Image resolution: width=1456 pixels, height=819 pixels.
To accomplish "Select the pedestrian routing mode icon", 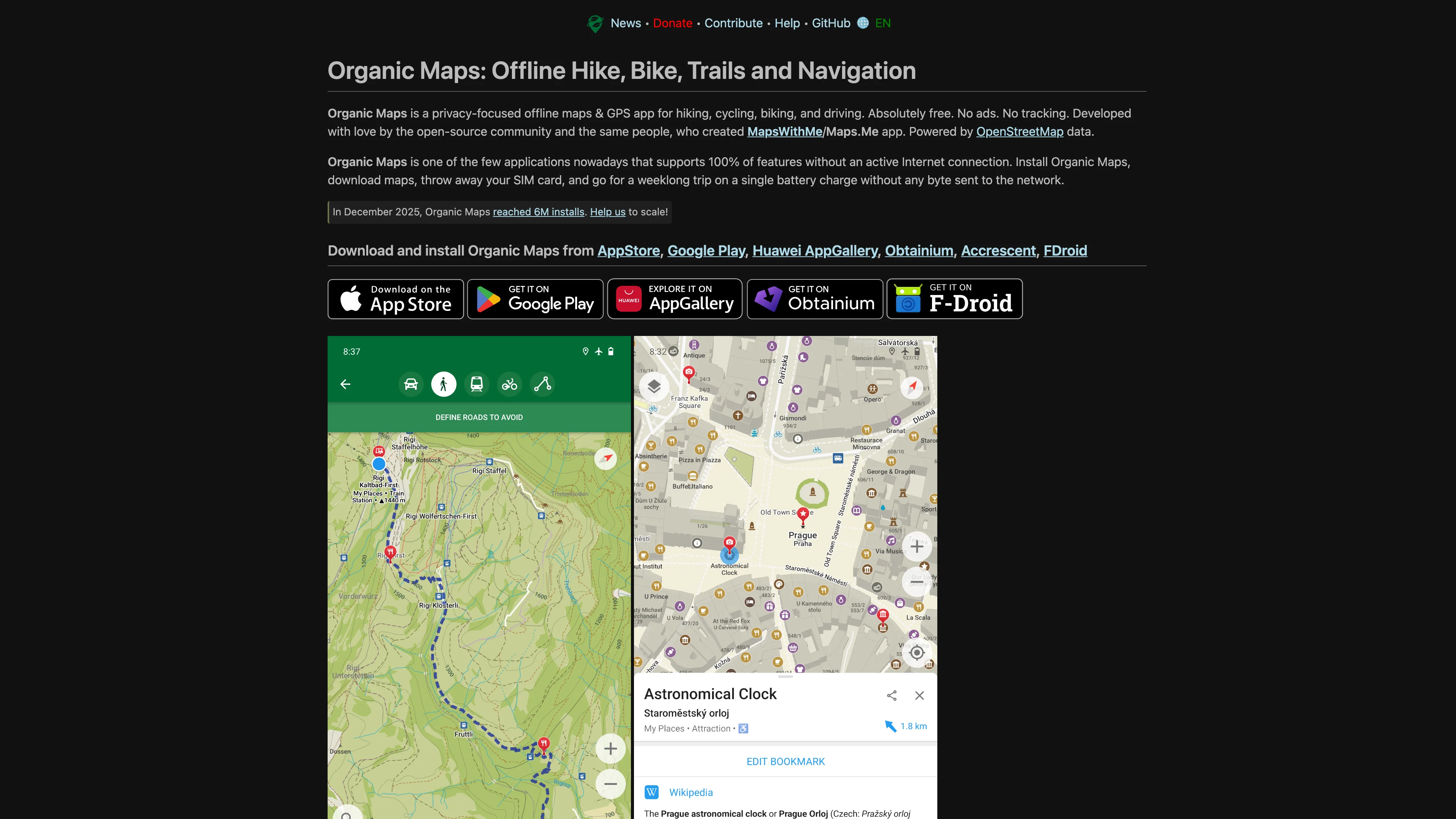I will click(x=444, y=384).
